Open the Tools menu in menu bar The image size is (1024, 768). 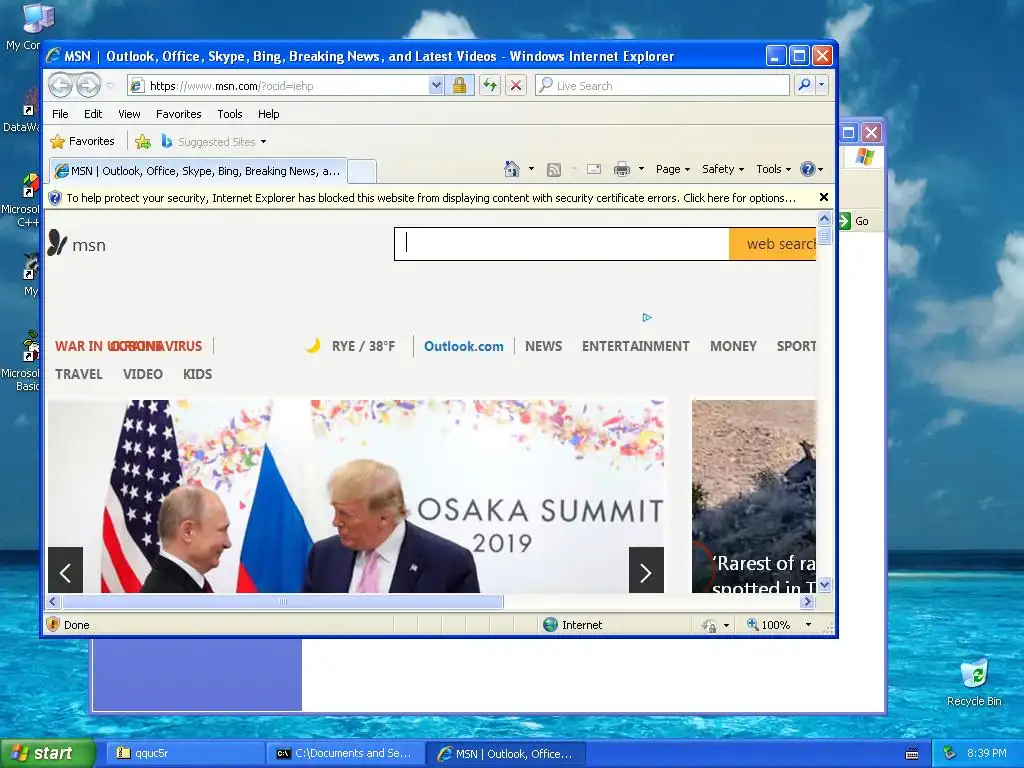(x=230, y=114)
